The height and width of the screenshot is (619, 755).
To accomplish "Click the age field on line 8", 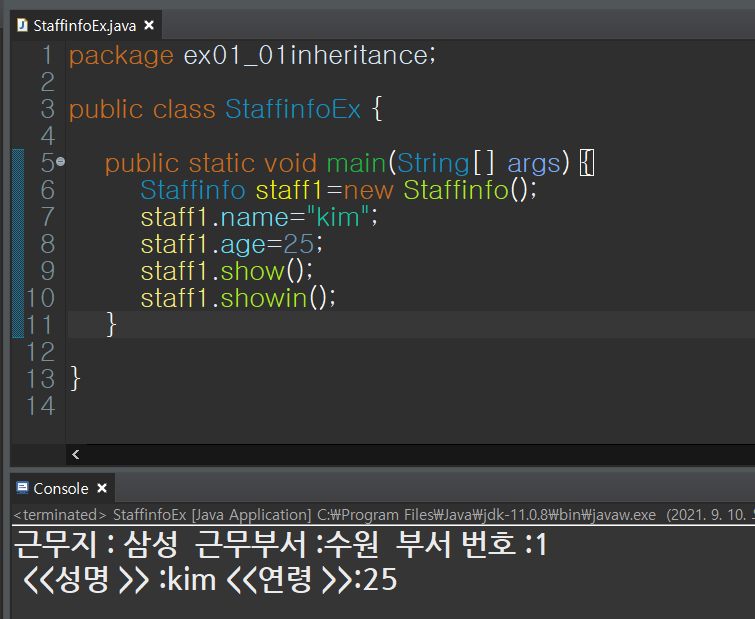I will 243,245.
